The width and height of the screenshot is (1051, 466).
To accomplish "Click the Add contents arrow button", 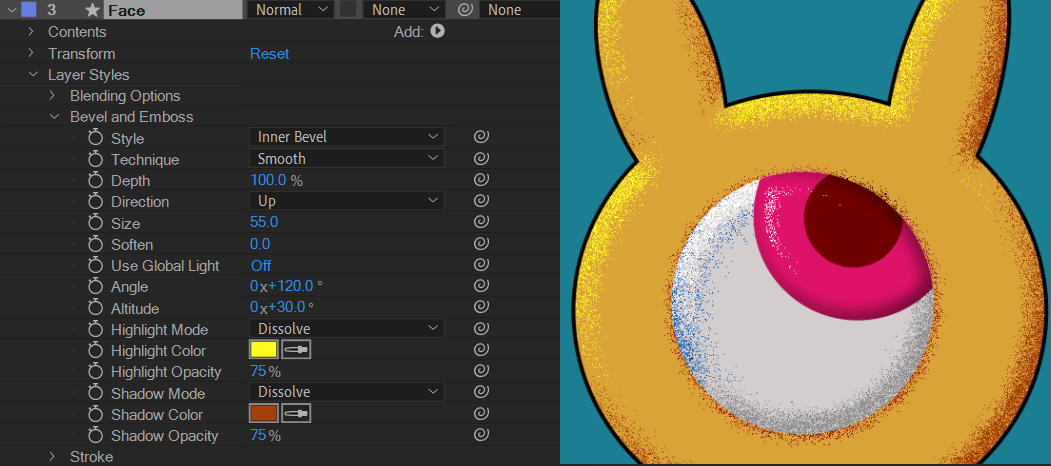I will 438,31.
